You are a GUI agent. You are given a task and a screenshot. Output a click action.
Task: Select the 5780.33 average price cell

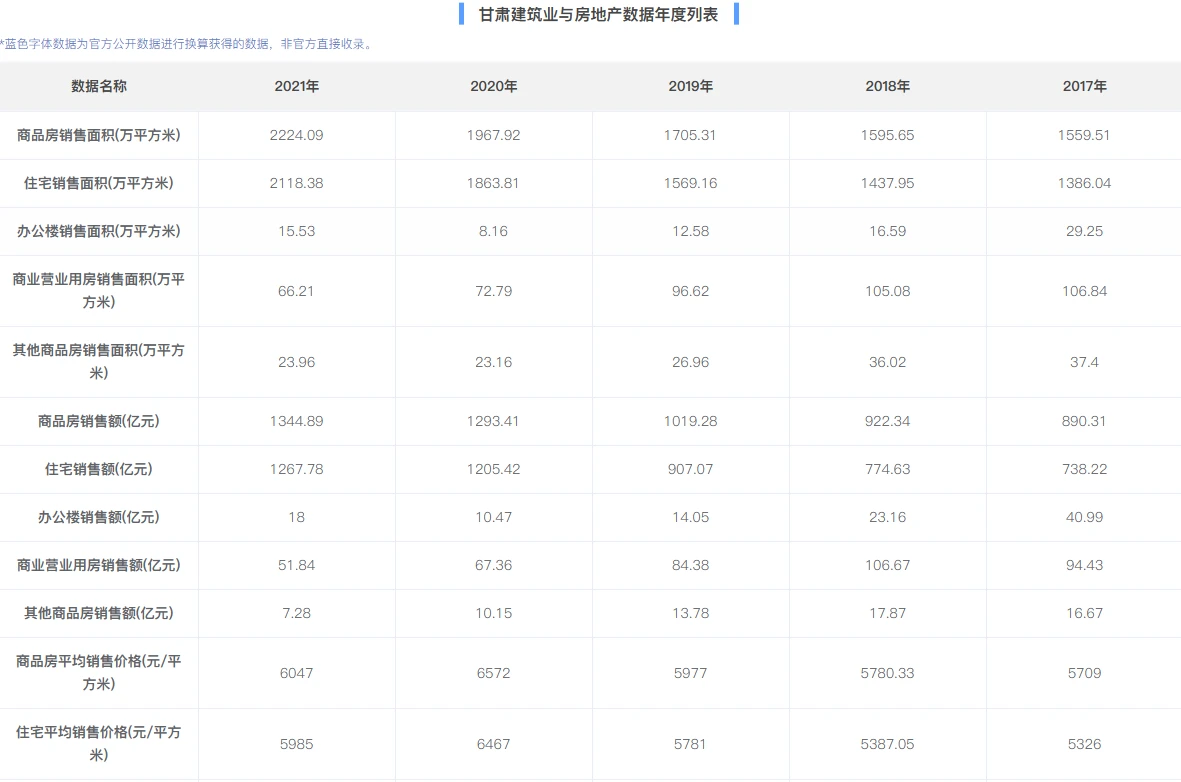click(x=887, y=674)
